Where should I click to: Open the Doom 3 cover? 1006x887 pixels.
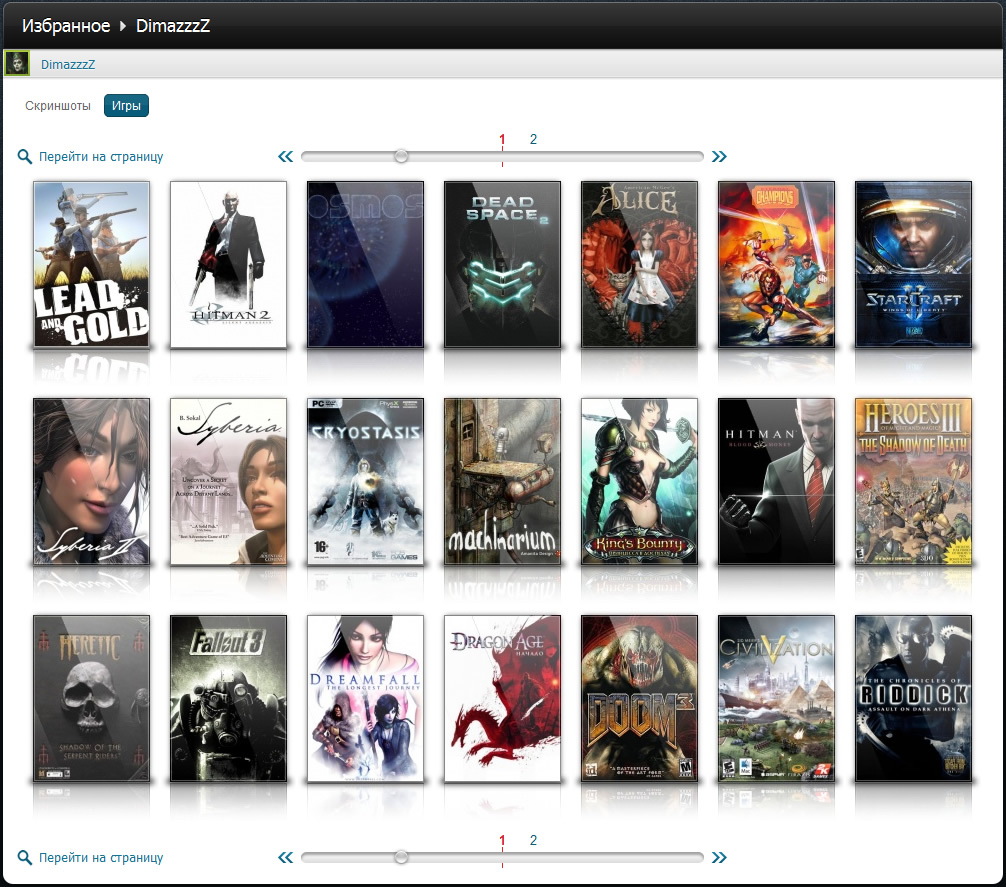coord(639,698)
